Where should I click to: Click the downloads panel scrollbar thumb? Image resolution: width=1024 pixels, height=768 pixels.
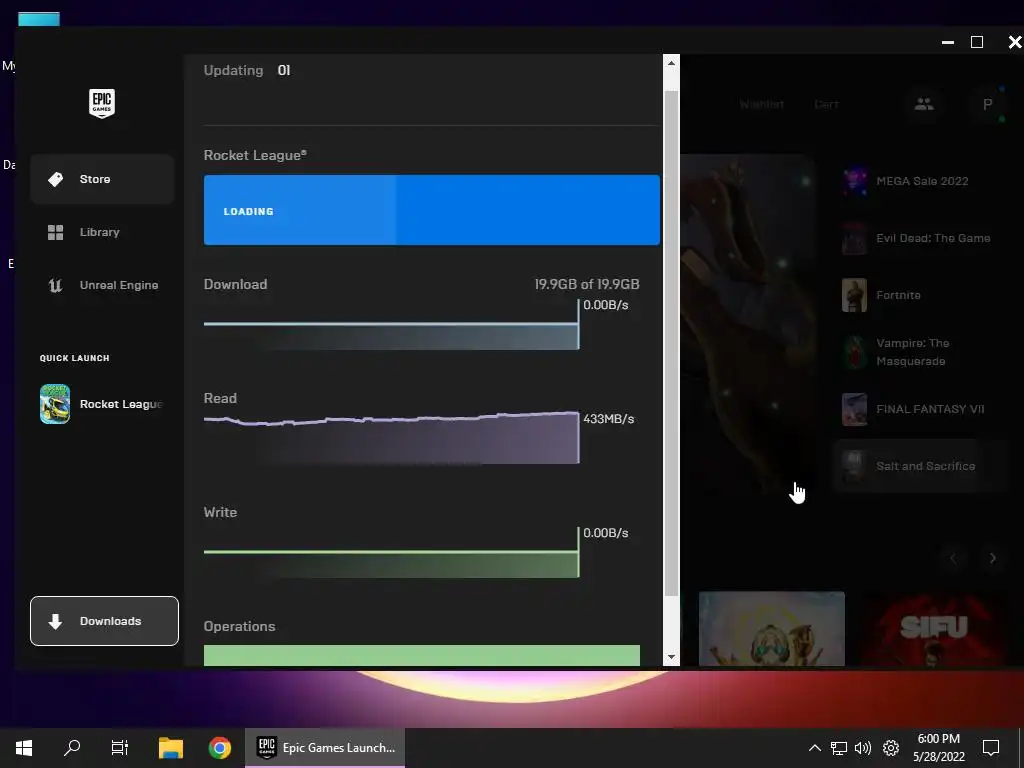pos(671,343)
